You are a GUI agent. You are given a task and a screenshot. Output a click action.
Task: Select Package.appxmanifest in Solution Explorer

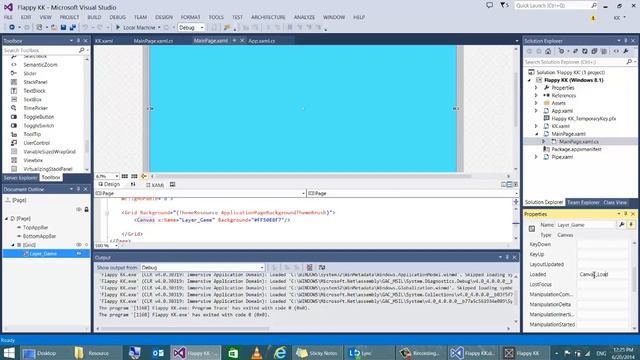coord(576,149)
